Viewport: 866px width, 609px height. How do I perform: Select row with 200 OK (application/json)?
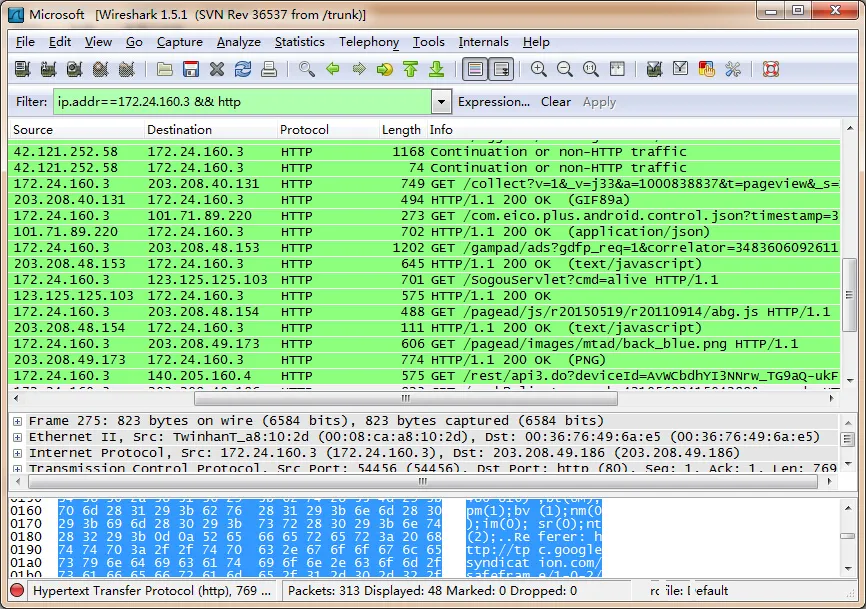(x=425, y=232)
